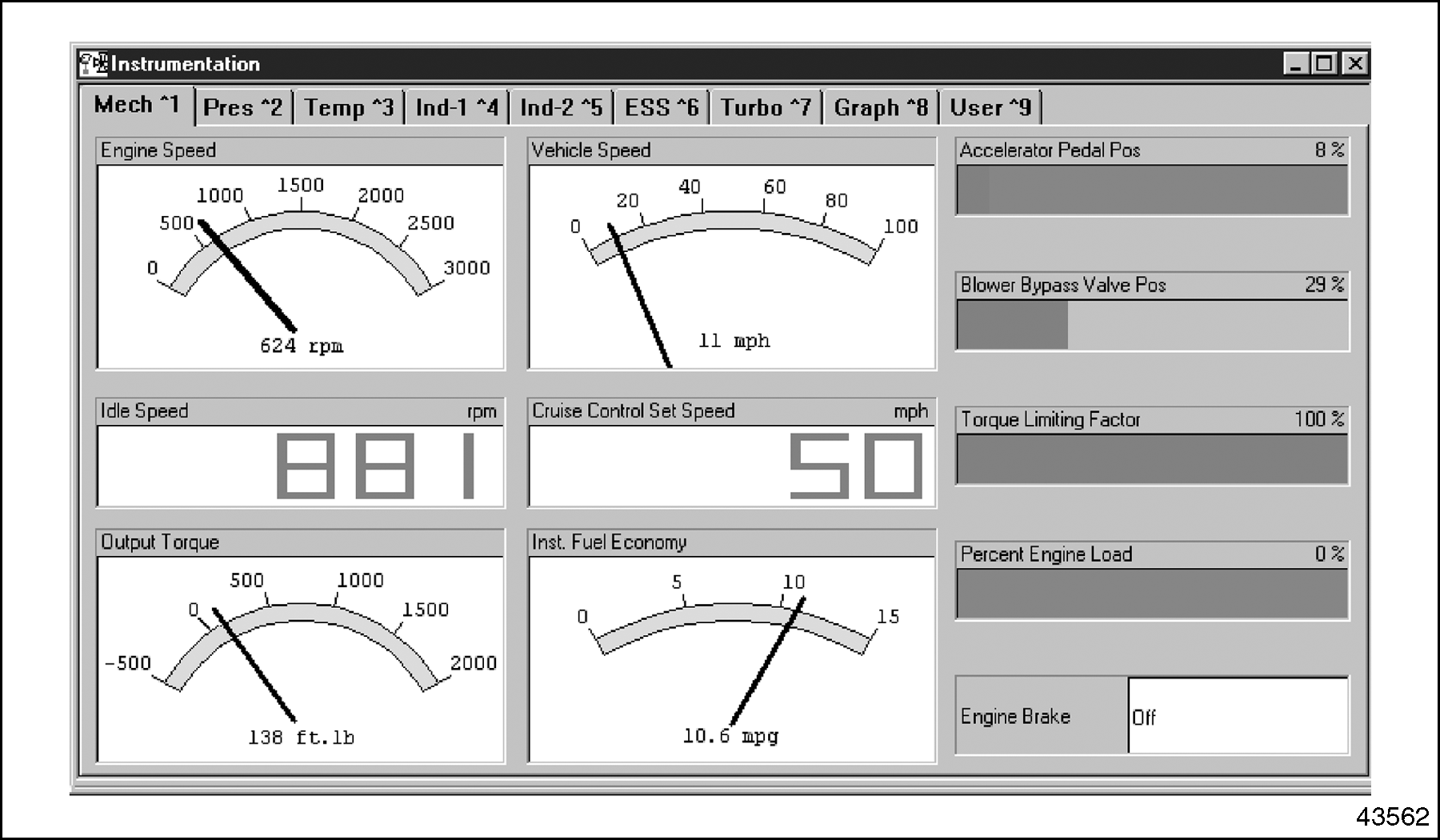Click the Instrumentation app icon in title bar
This screenshot has width=1440, height=840.
coord(93,64)
